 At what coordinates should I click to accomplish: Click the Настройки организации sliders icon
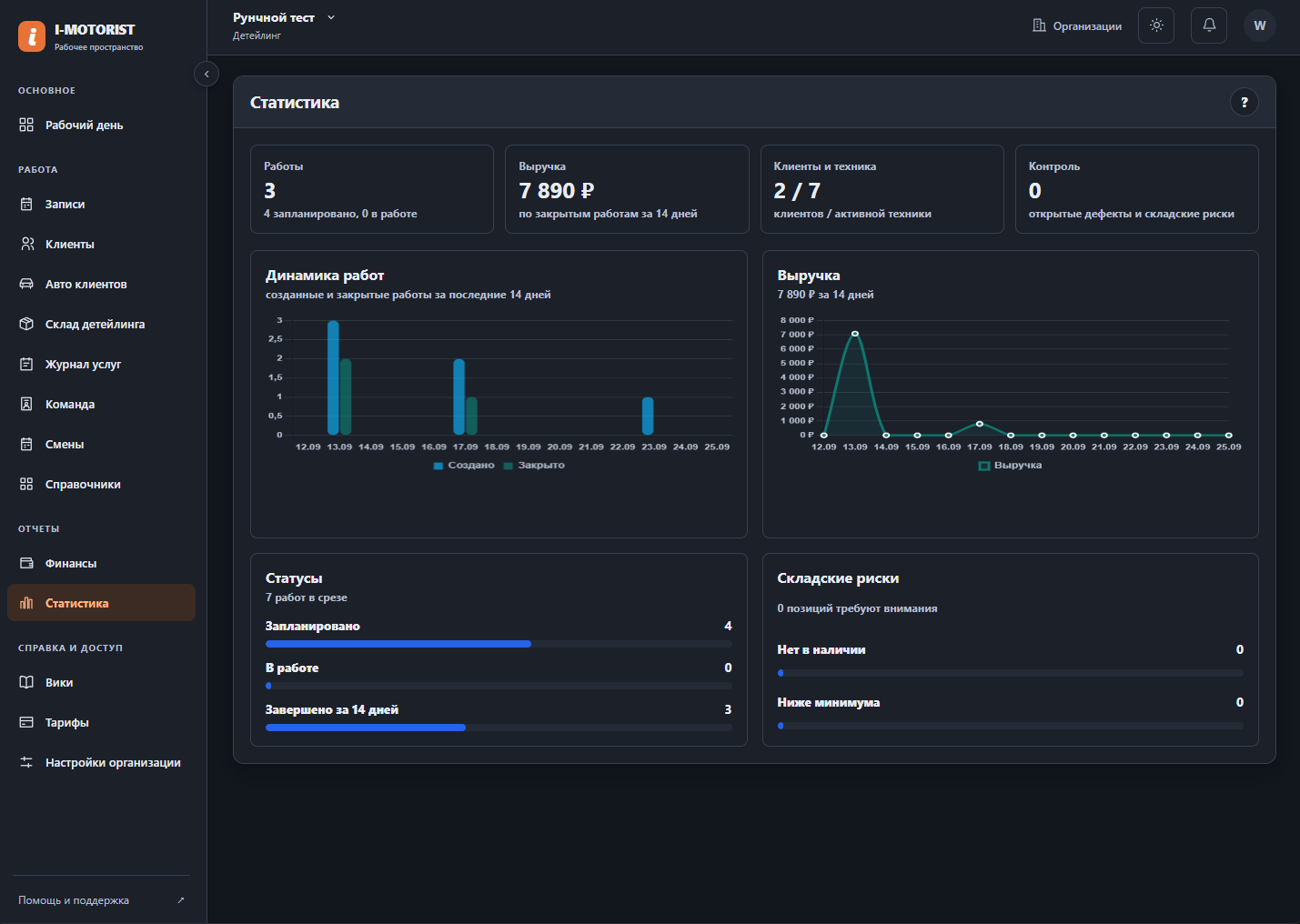(x=26, y=762)
